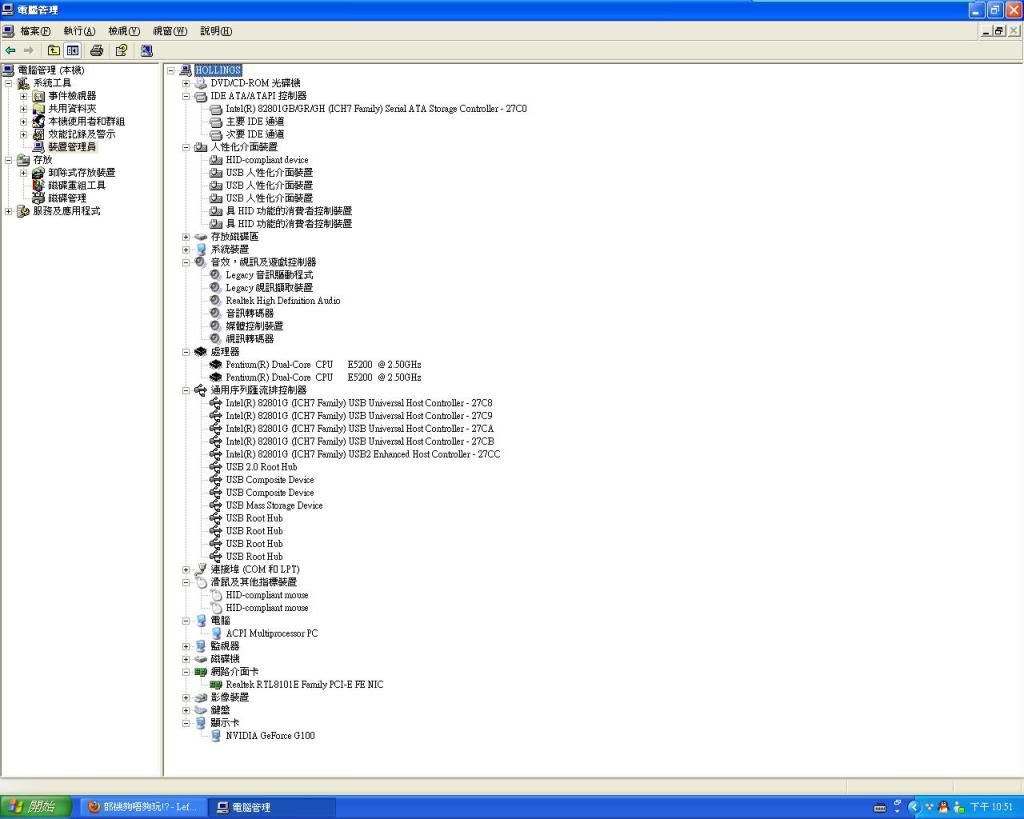Viewport: 1024px width, 819px height.
Task: Open the 檢視(V) menu
Action: tap(124, 31)
